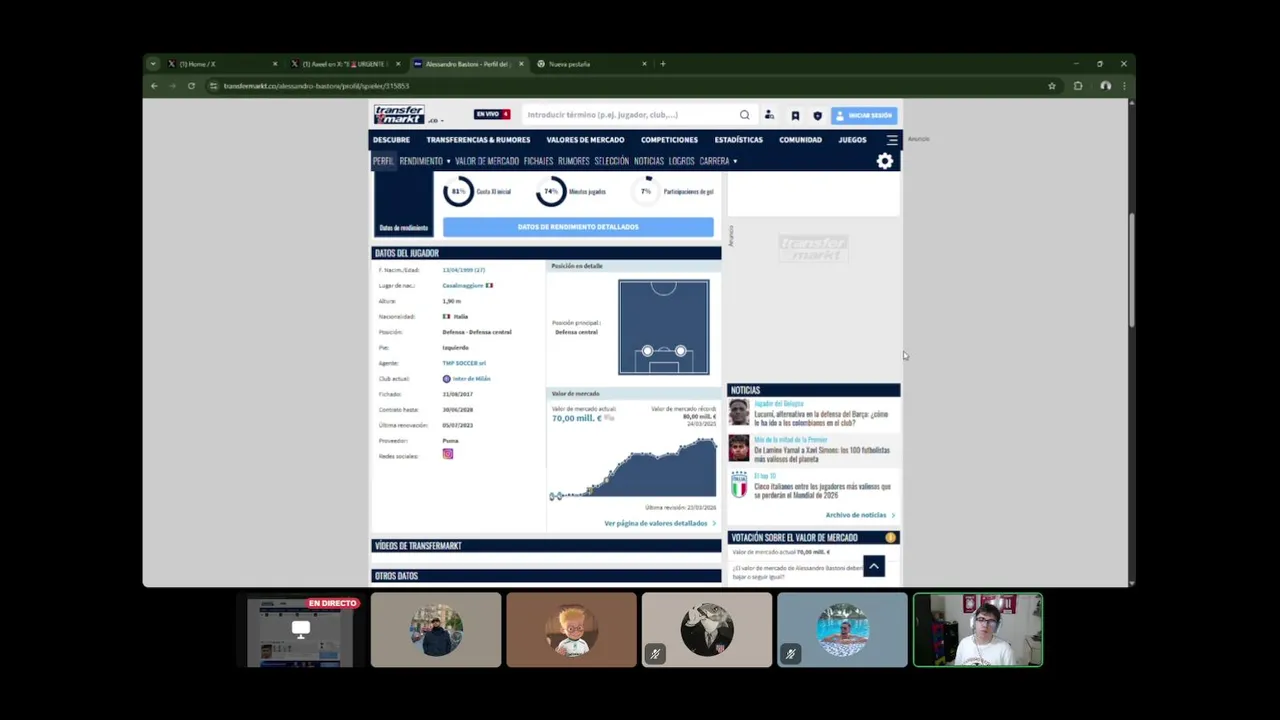
Task: Click the En Directo screen share thumbnail
Action: [x=301, y=630]
